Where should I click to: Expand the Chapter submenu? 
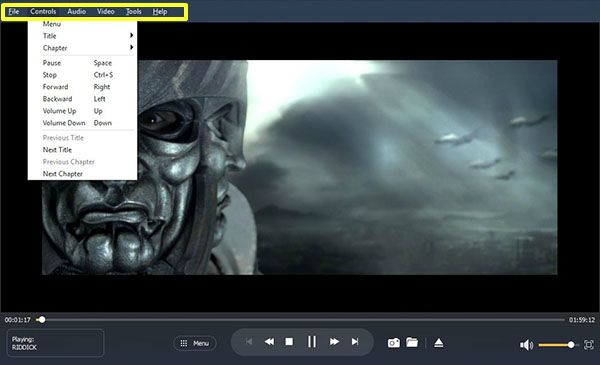click(x=82, y=48)
